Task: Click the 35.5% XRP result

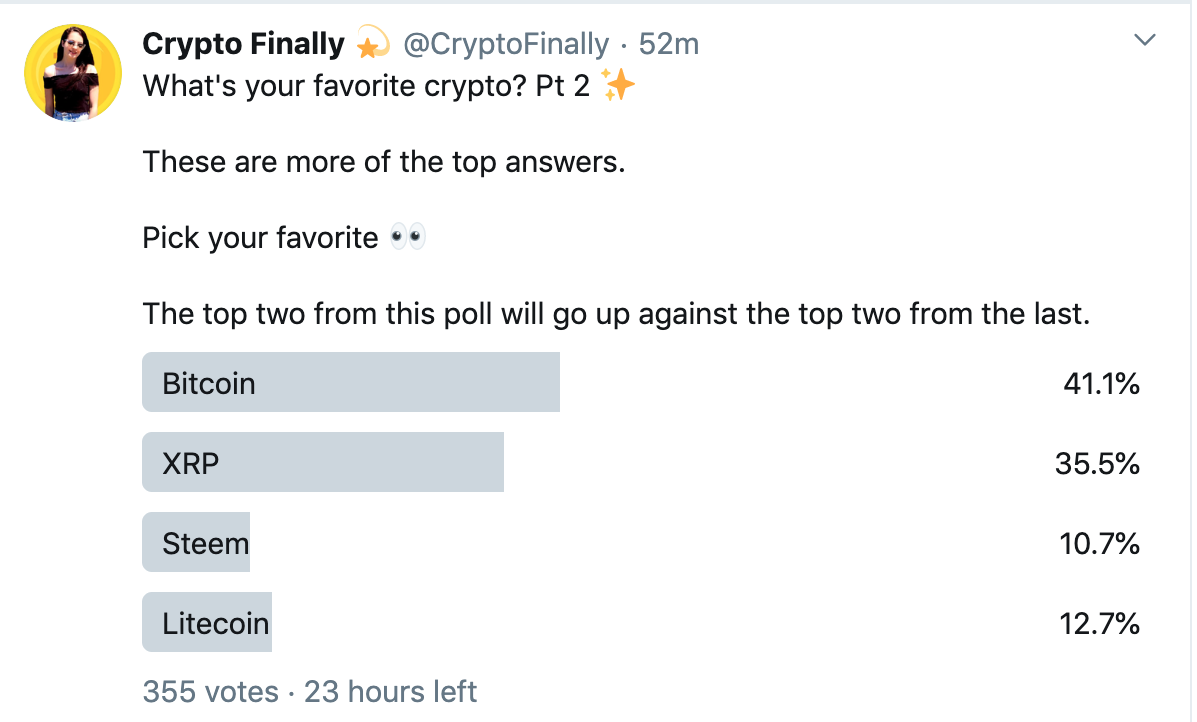Action: point(1097,463)
